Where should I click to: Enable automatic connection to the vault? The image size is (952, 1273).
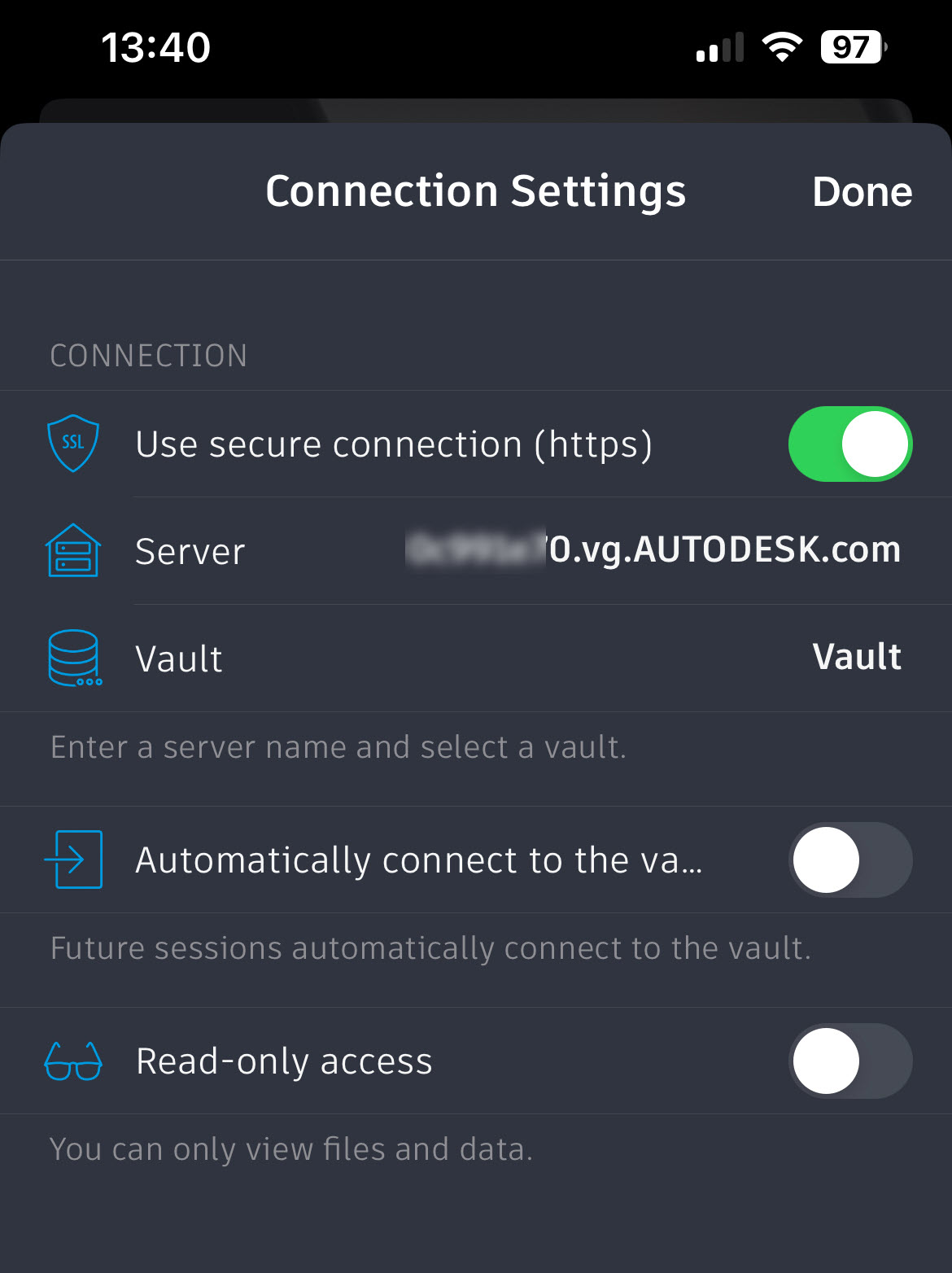click(x=850, y=860)
